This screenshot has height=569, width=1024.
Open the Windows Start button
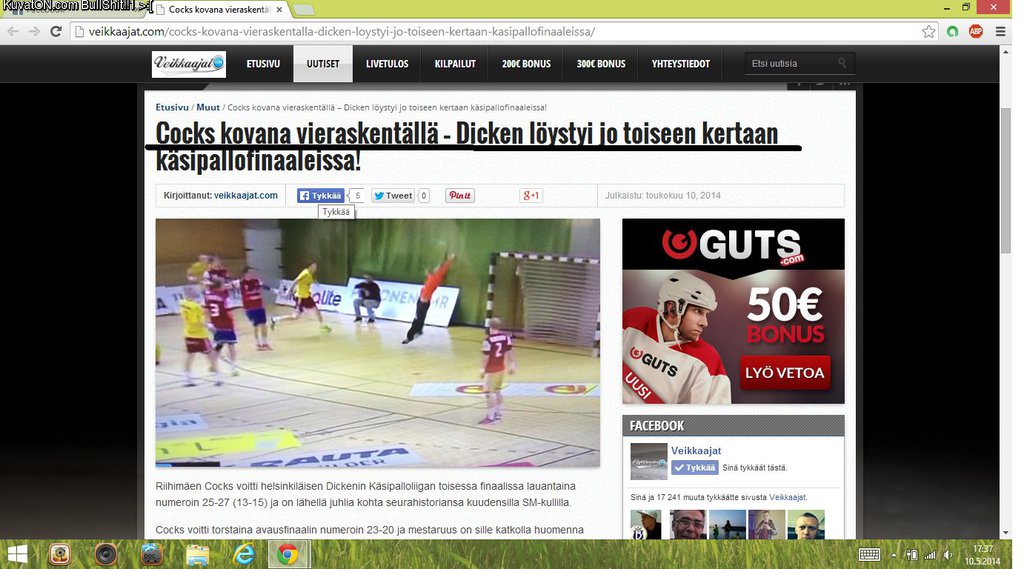tap(17, 553)
